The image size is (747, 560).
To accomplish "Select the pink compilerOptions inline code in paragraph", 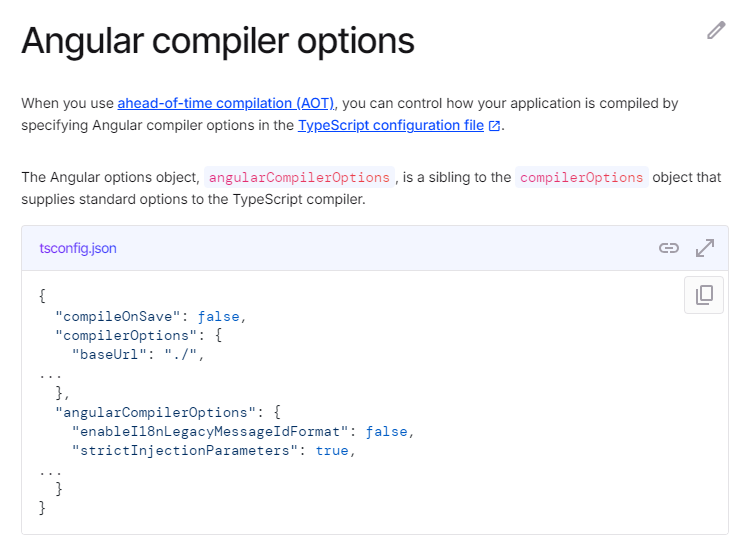I will point(581,177).
